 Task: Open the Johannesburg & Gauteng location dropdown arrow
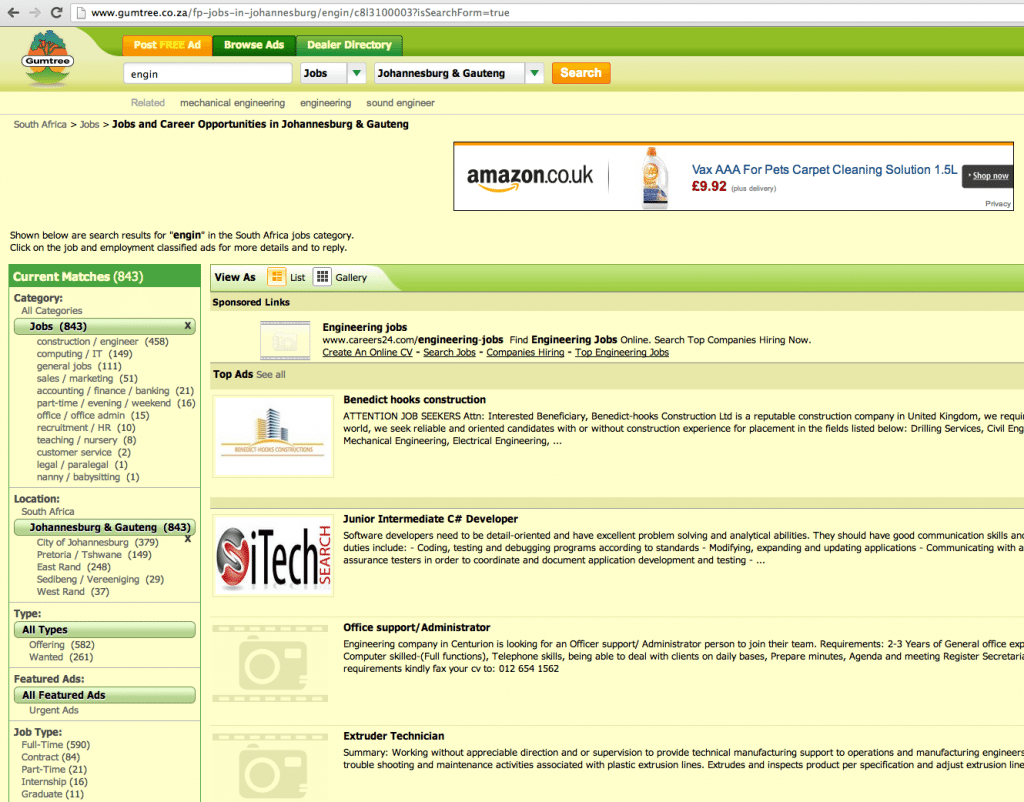534,73
